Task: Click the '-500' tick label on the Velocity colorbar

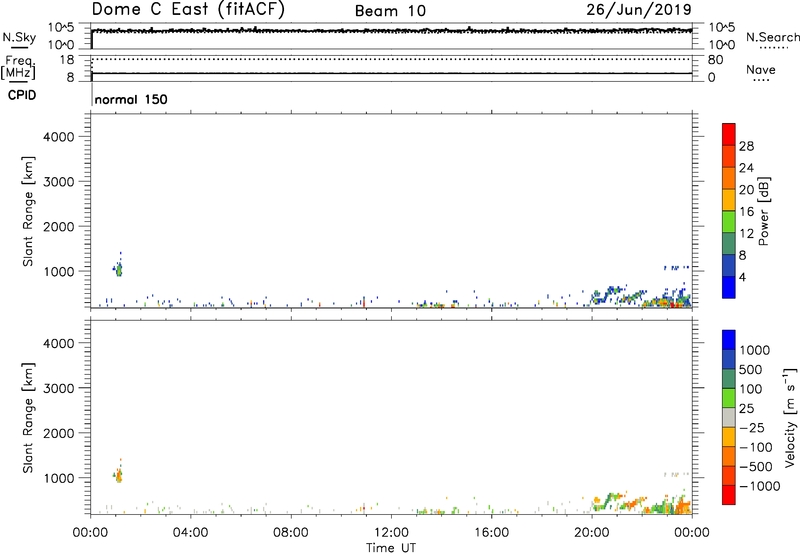Action: 755,466
